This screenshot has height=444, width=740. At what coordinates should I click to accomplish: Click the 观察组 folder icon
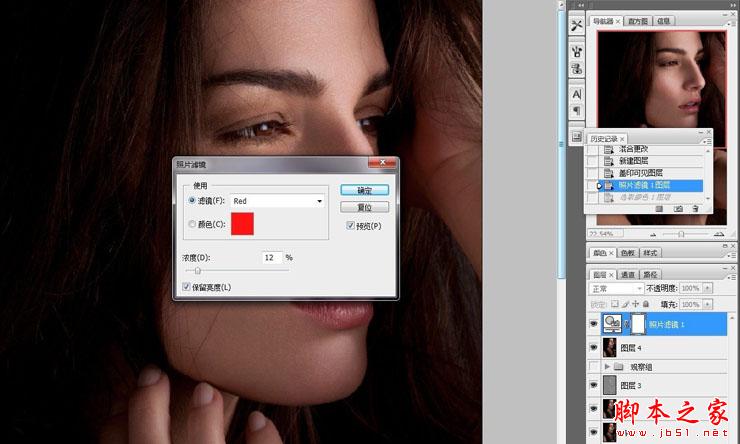(619, 367)
